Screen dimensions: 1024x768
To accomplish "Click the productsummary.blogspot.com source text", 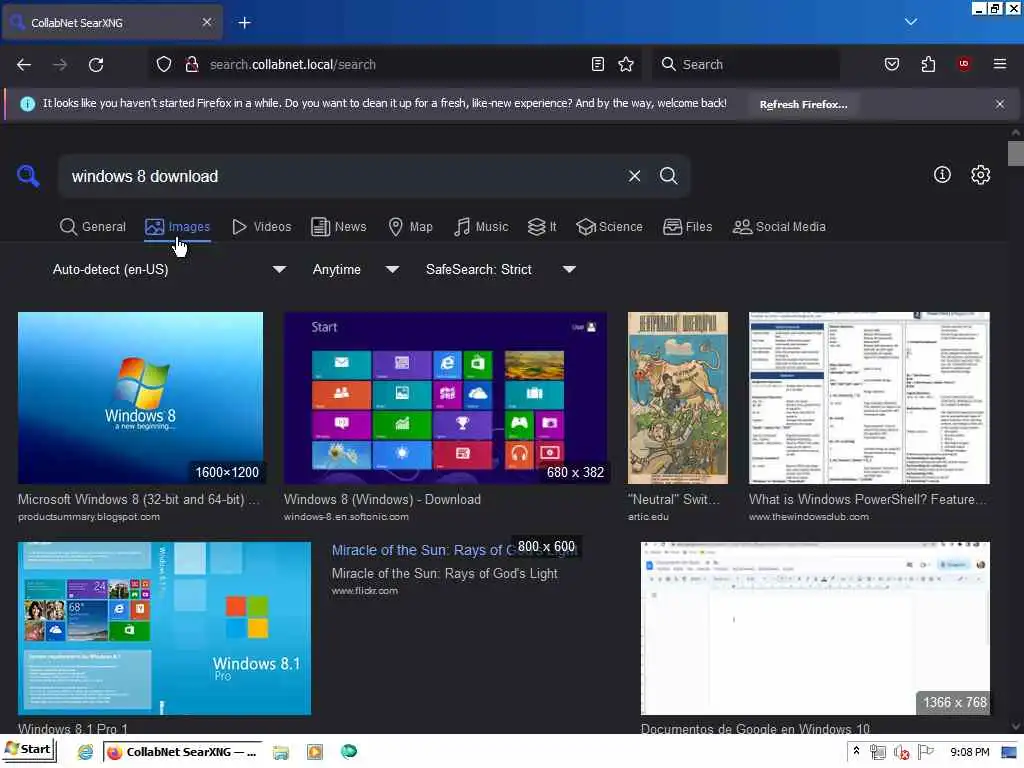I will point(89,517).
